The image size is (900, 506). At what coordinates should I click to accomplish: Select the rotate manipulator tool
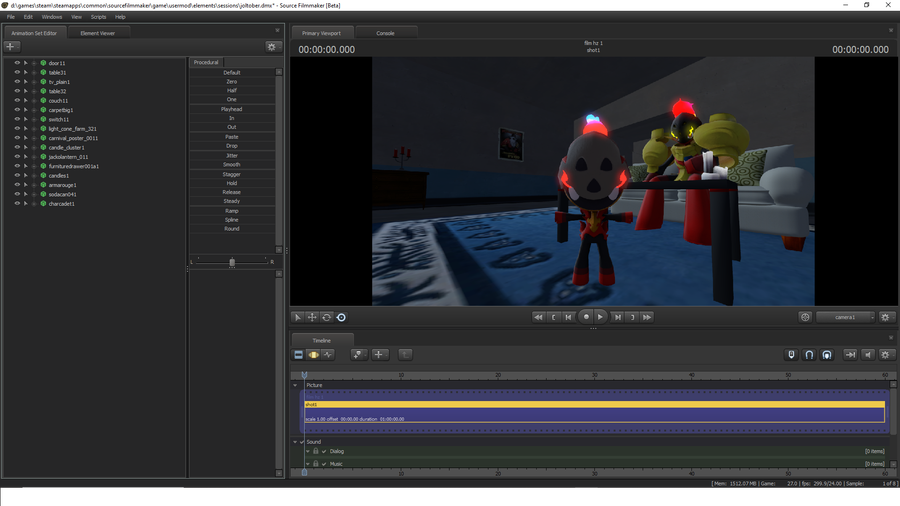tap(327, 317)
